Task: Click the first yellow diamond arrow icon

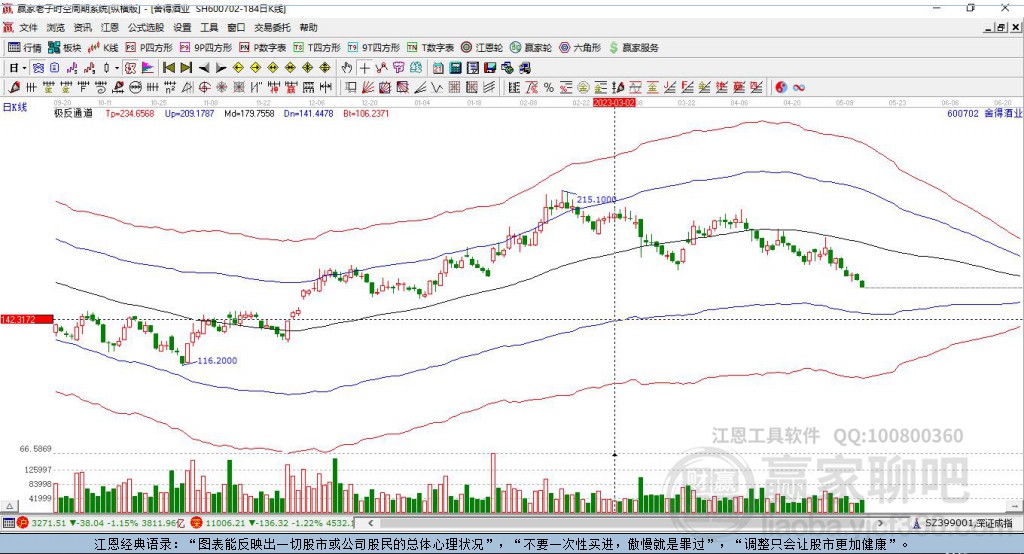Action: coord(238,68)
